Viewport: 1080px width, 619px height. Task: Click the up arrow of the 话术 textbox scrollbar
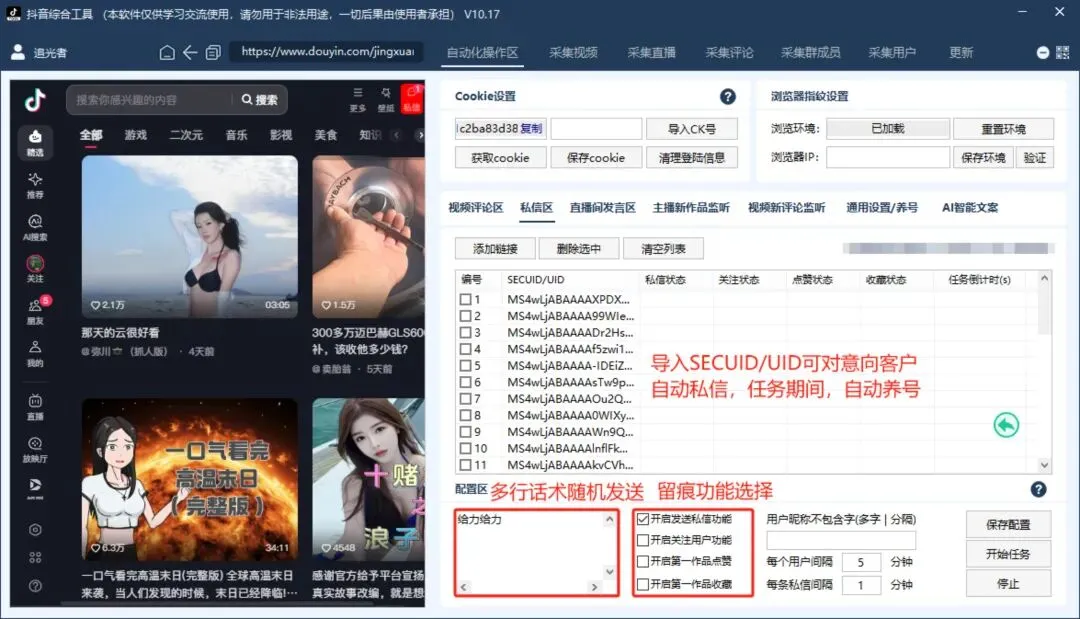pos(610,519)
